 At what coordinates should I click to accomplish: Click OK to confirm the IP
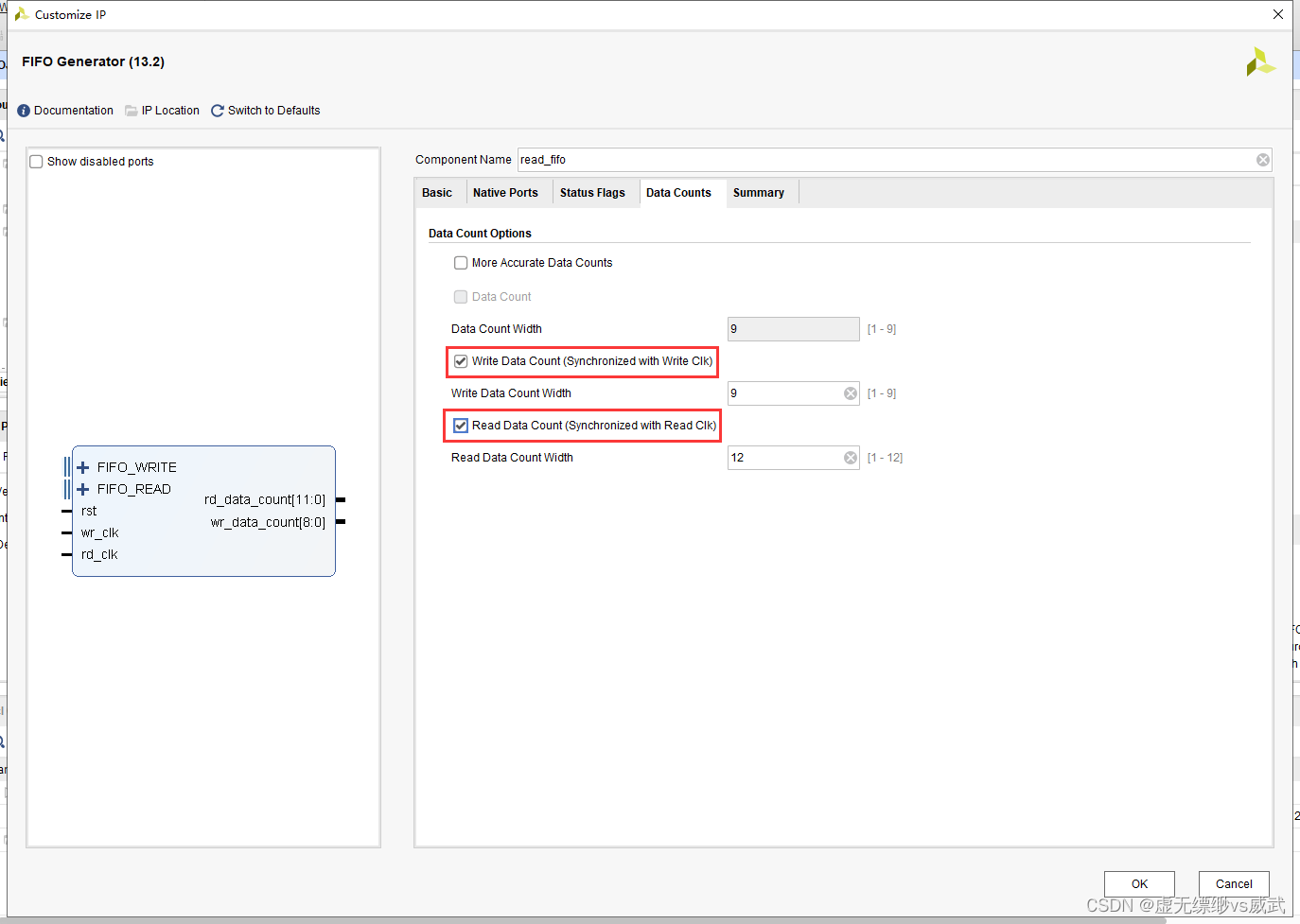coord(1139,884)
